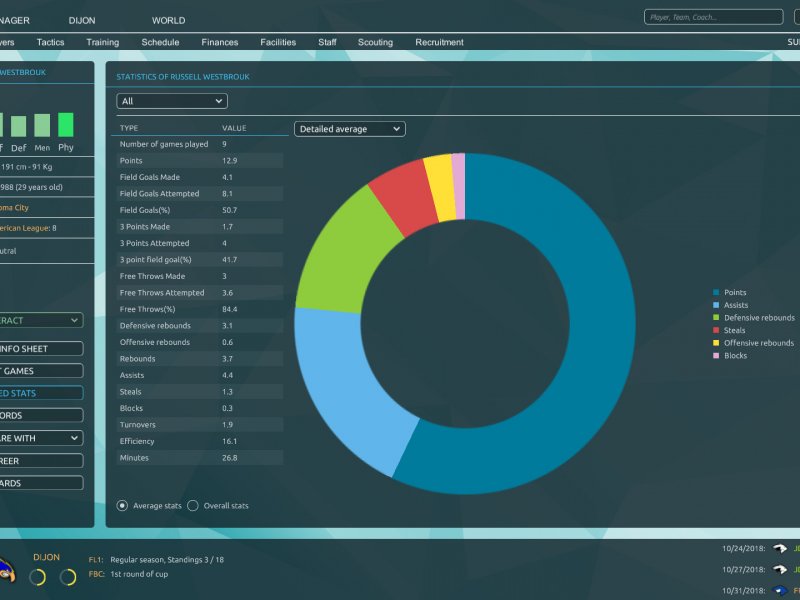Open the Staff menu
Screen dimensions: 800x600
pos(327,42)
